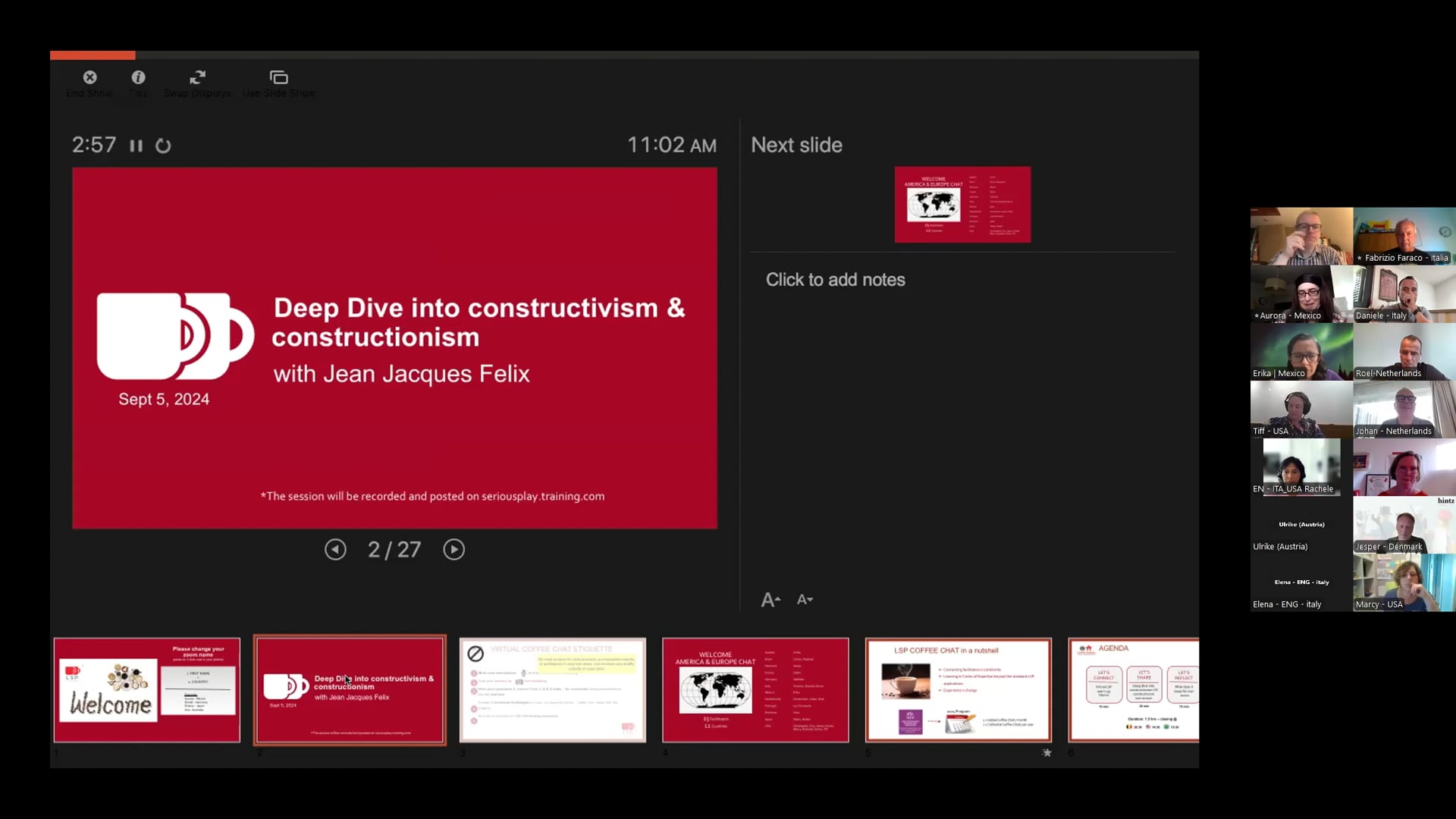
Task: Open the Welcome America & Europe Chat slide
Action: click(x=755, y=690)
